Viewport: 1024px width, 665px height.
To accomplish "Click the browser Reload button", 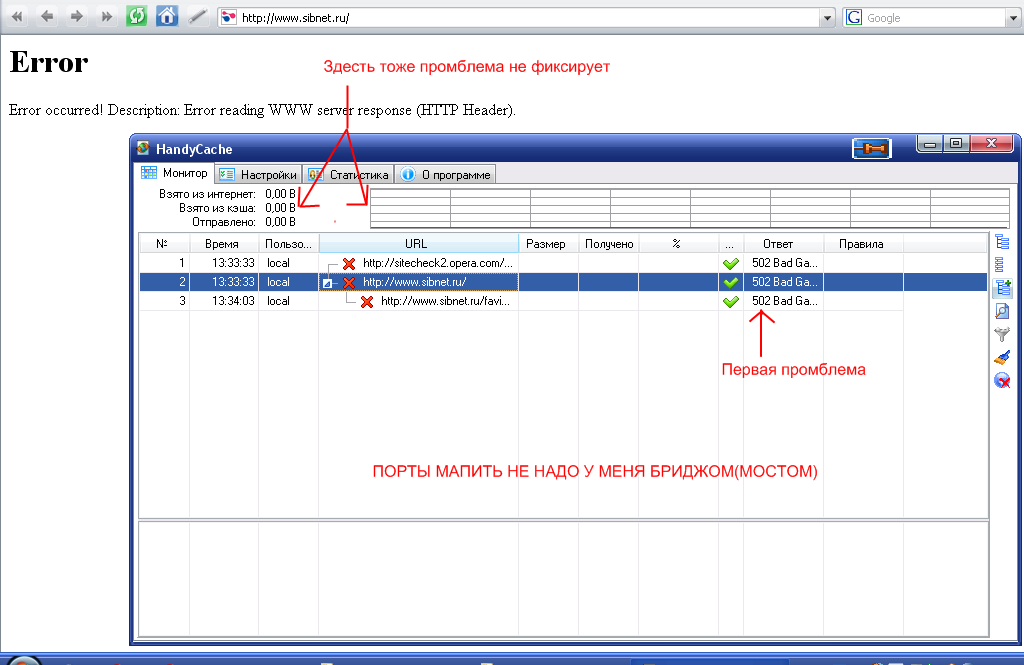I will tap(137, 17).
